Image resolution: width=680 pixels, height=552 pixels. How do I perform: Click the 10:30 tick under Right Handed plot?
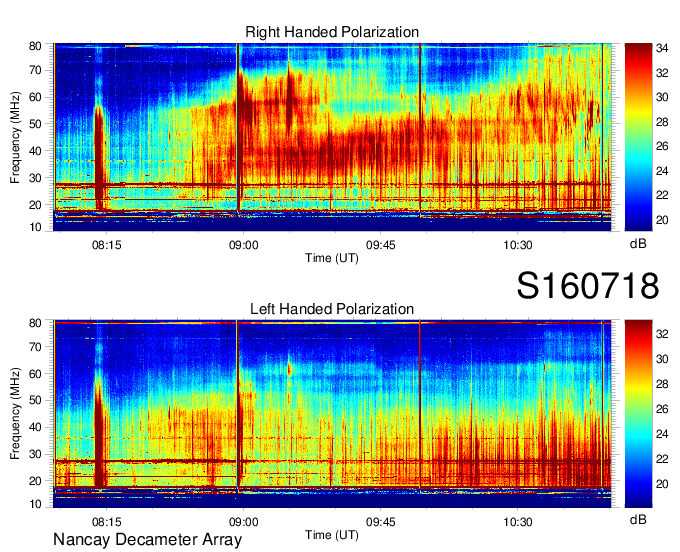(x=517, y=245)
